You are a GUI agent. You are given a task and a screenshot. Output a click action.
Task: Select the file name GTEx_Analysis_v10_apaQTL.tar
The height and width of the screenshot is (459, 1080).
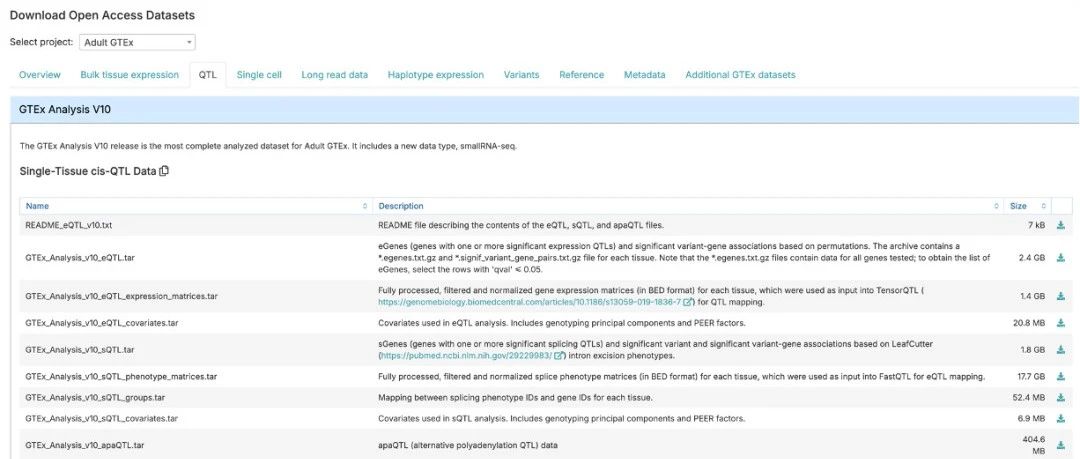(85, 445)
